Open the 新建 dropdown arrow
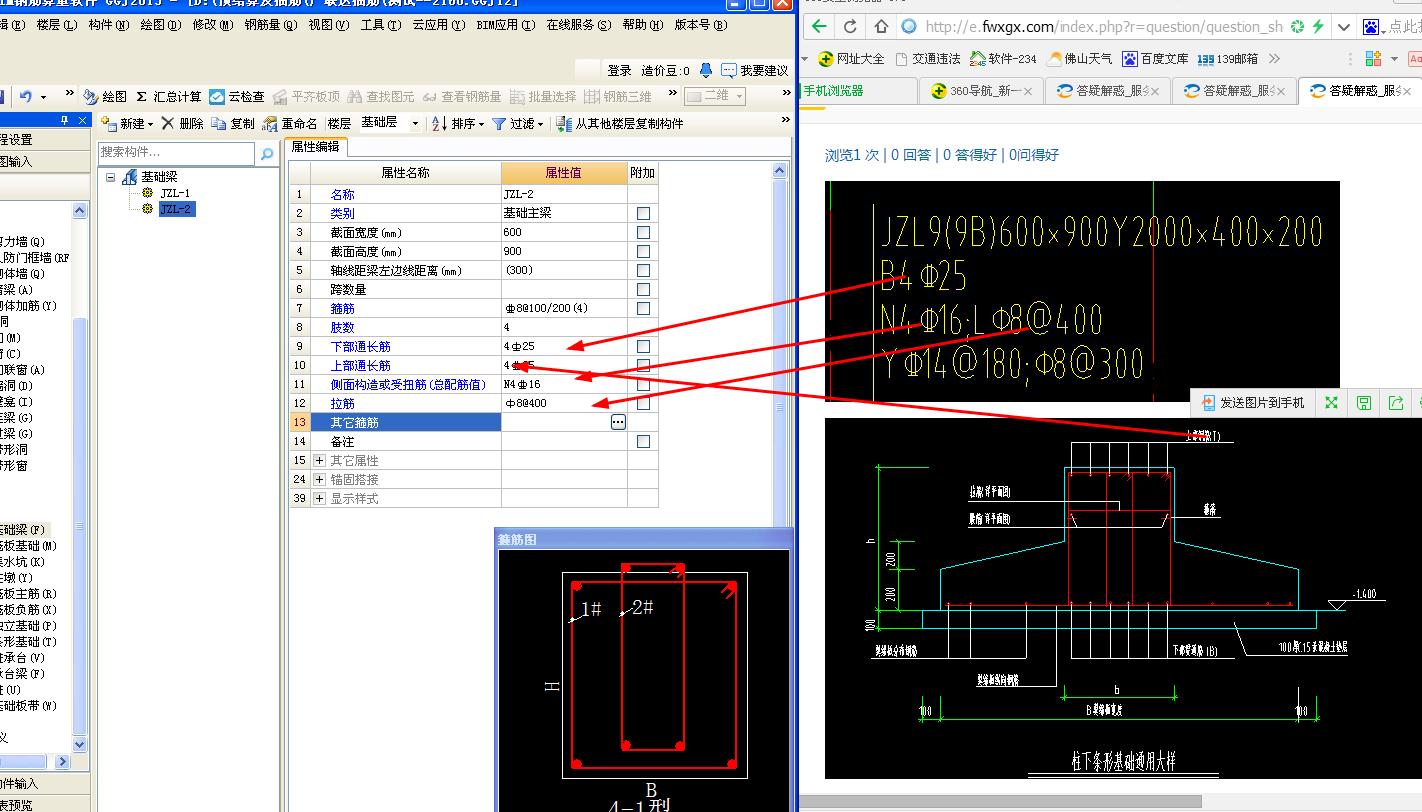Screen dimensions: 1422x812 pos(150,124)
